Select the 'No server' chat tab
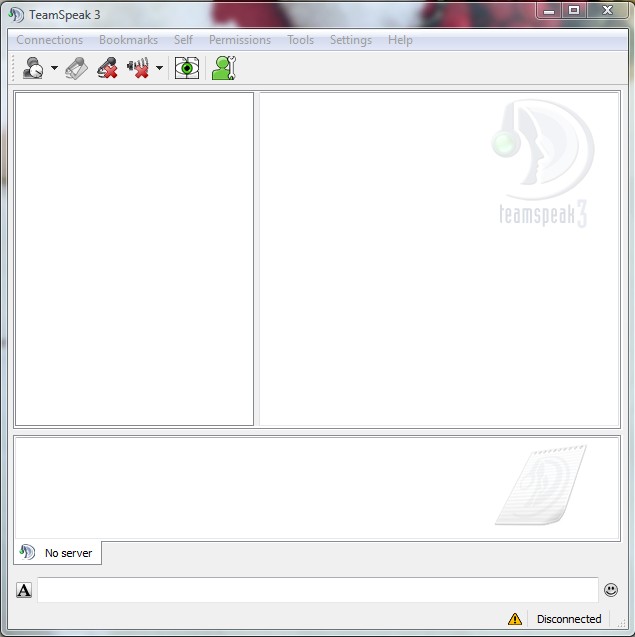Image resolution: width=635 pixels, height=637 pixels. tap(58, 553)
